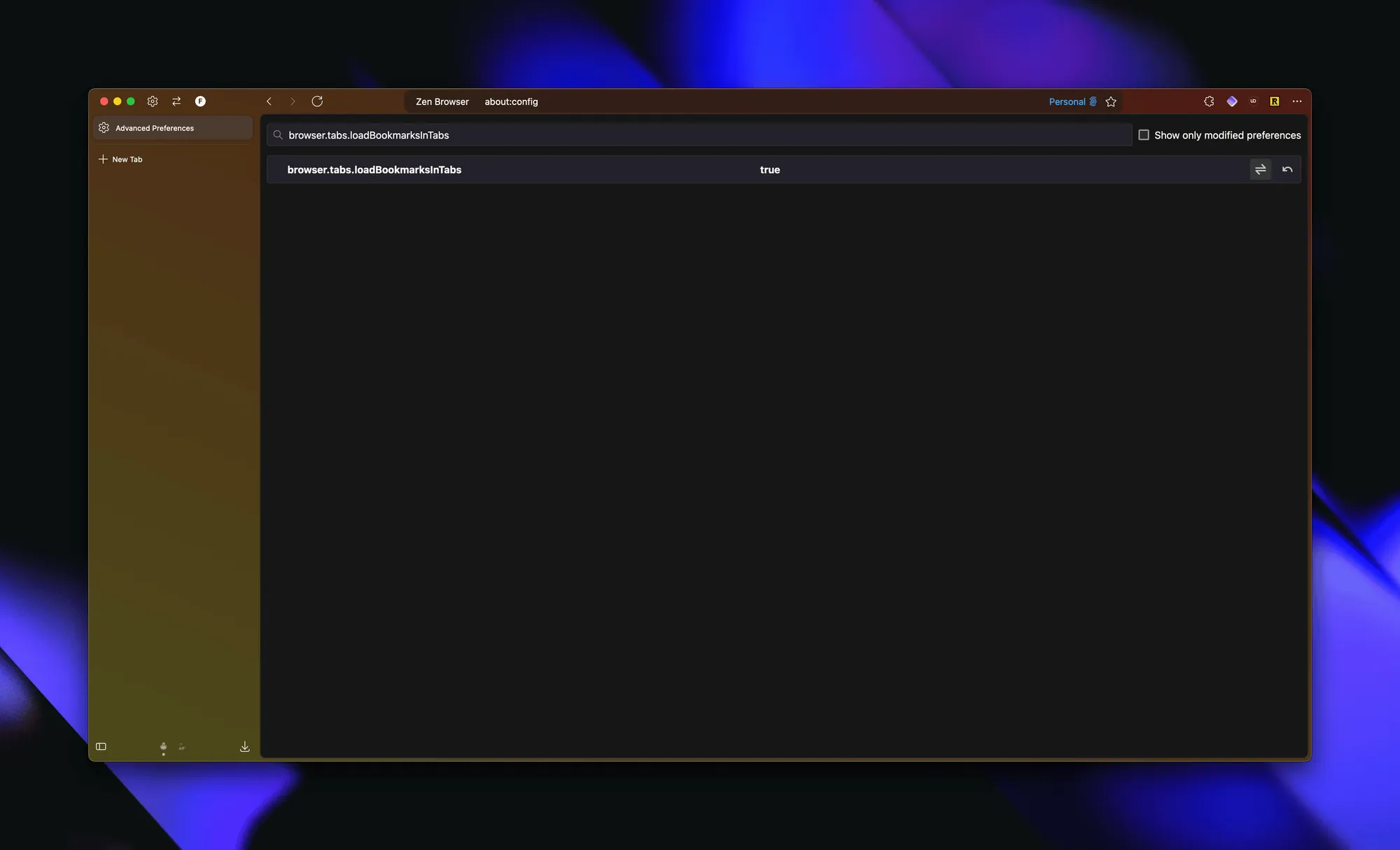
Task: Click inside the preference search field
Action: click(x=630, y=134)
